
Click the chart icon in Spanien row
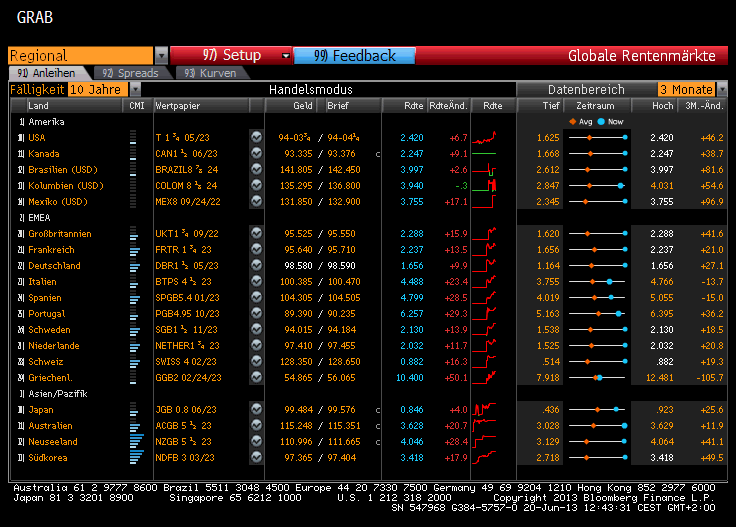pos(256,297)
